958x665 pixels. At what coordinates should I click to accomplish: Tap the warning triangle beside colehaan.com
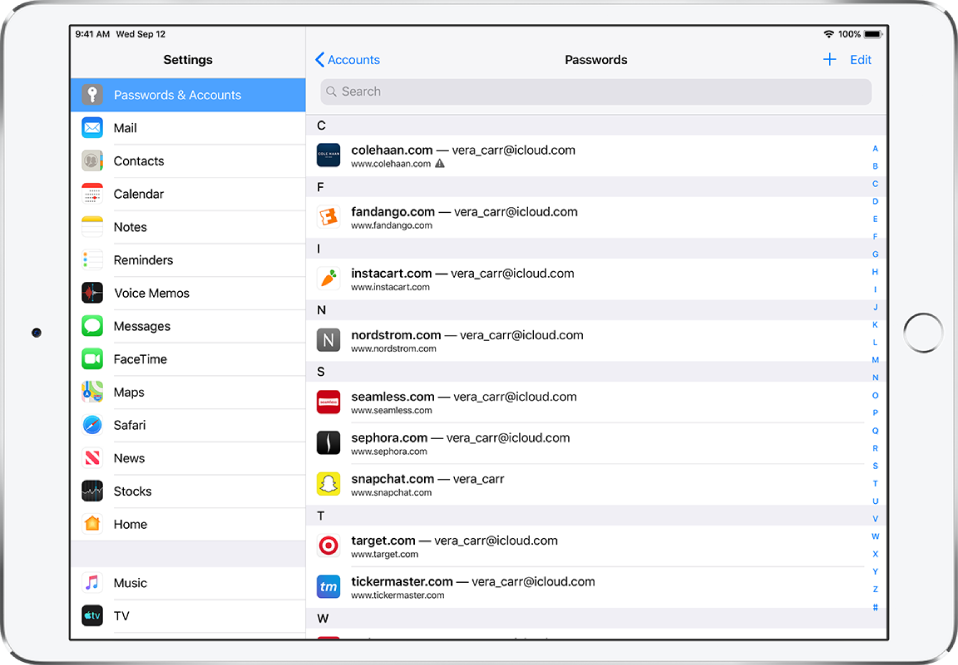(x=440, y=164)
